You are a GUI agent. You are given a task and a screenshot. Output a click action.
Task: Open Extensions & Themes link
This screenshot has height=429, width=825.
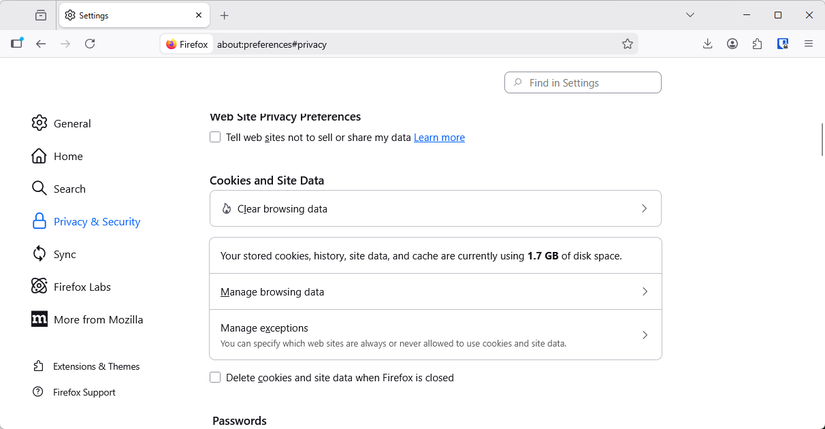coord(86,366)
